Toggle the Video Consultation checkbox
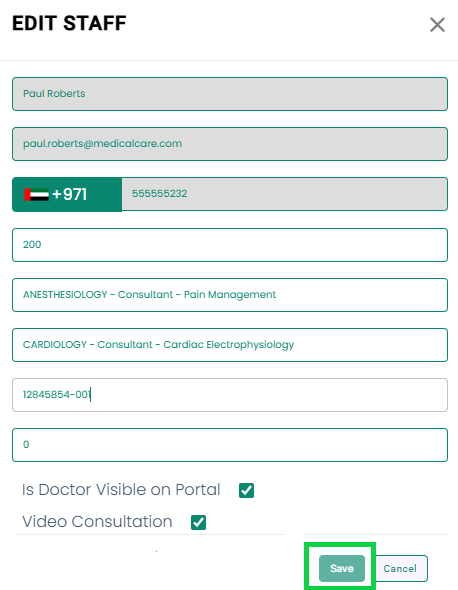Screen dimensions: 458x590 click(198, 522)
